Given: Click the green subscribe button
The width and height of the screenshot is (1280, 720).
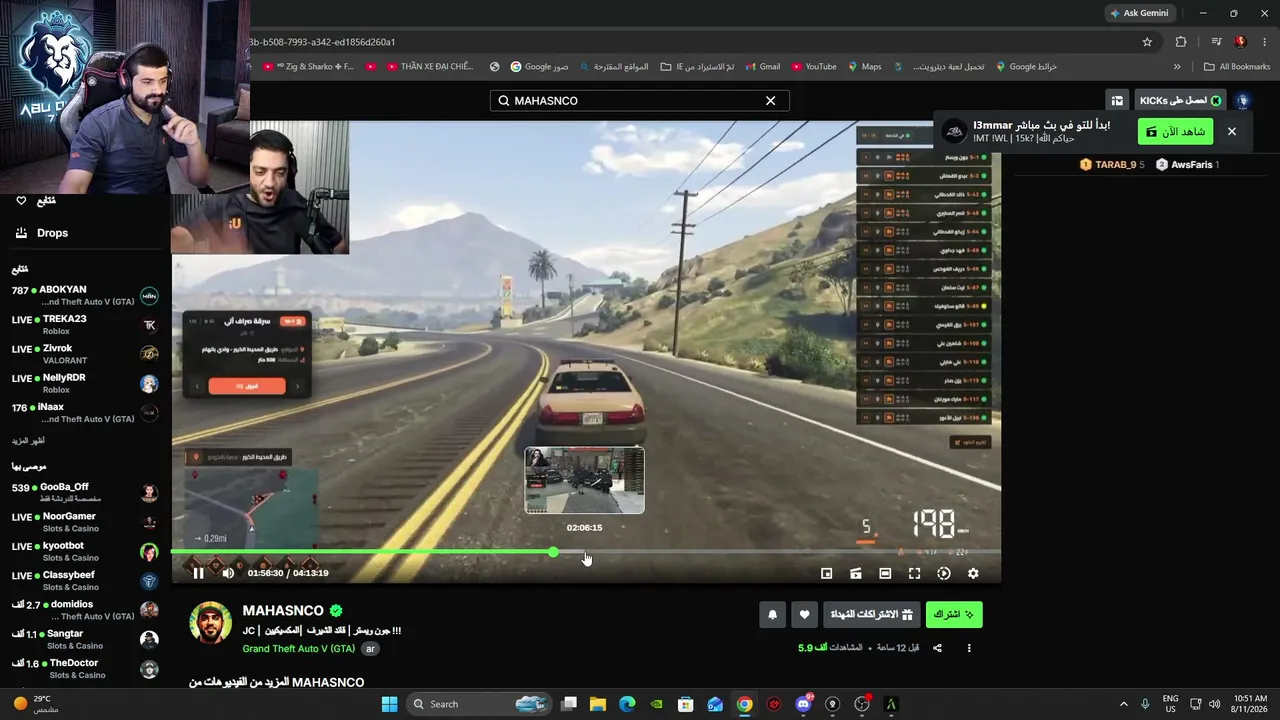Looking at the screenshot, I should pos(954,614).
